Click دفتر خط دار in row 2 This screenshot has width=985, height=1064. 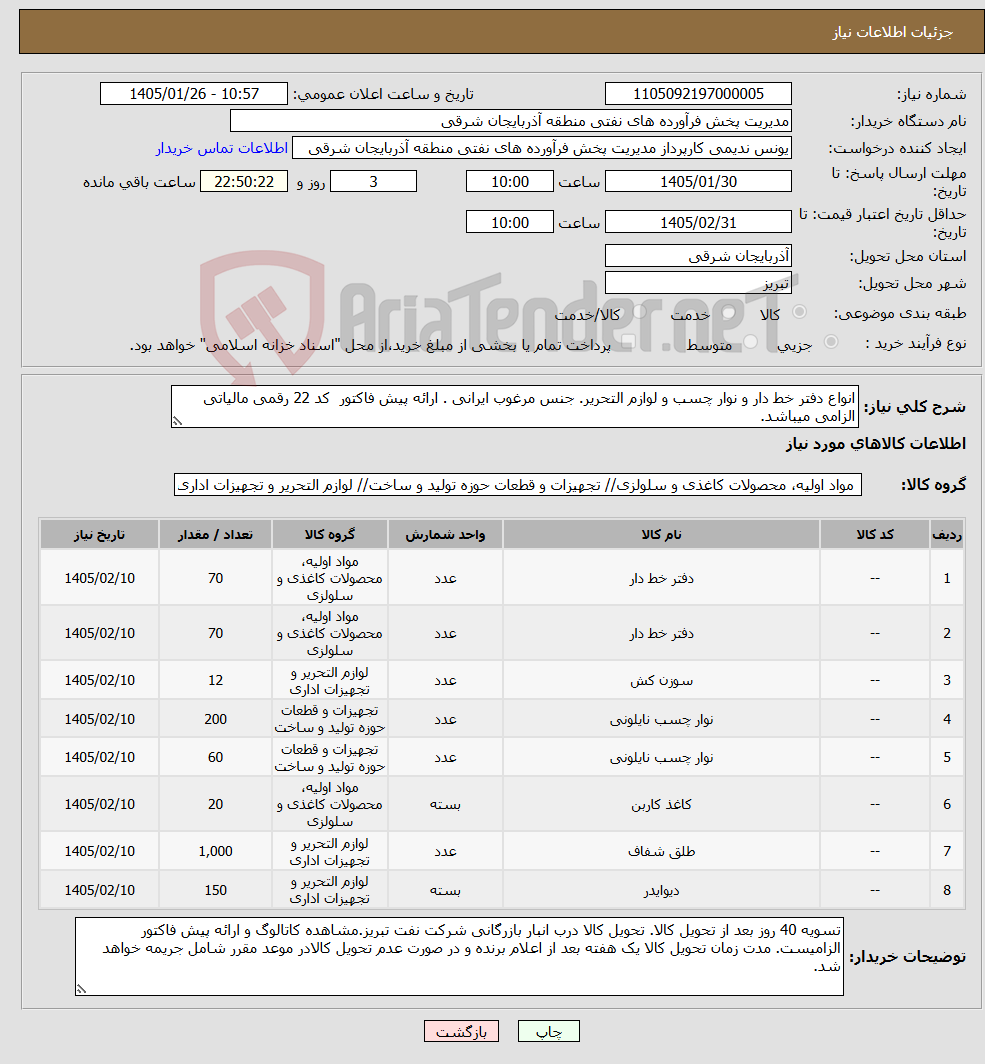pyautogui.click(x=661, y=634)
